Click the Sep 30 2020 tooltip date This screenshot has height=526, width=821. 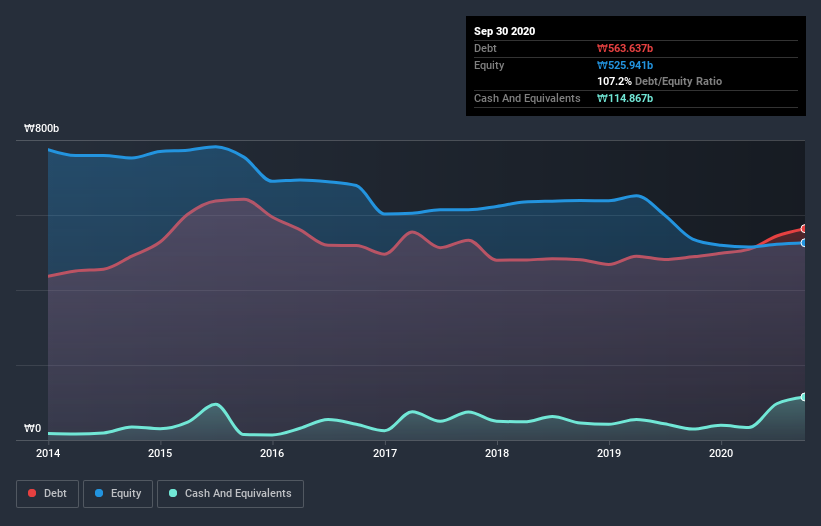coord(505,31)
